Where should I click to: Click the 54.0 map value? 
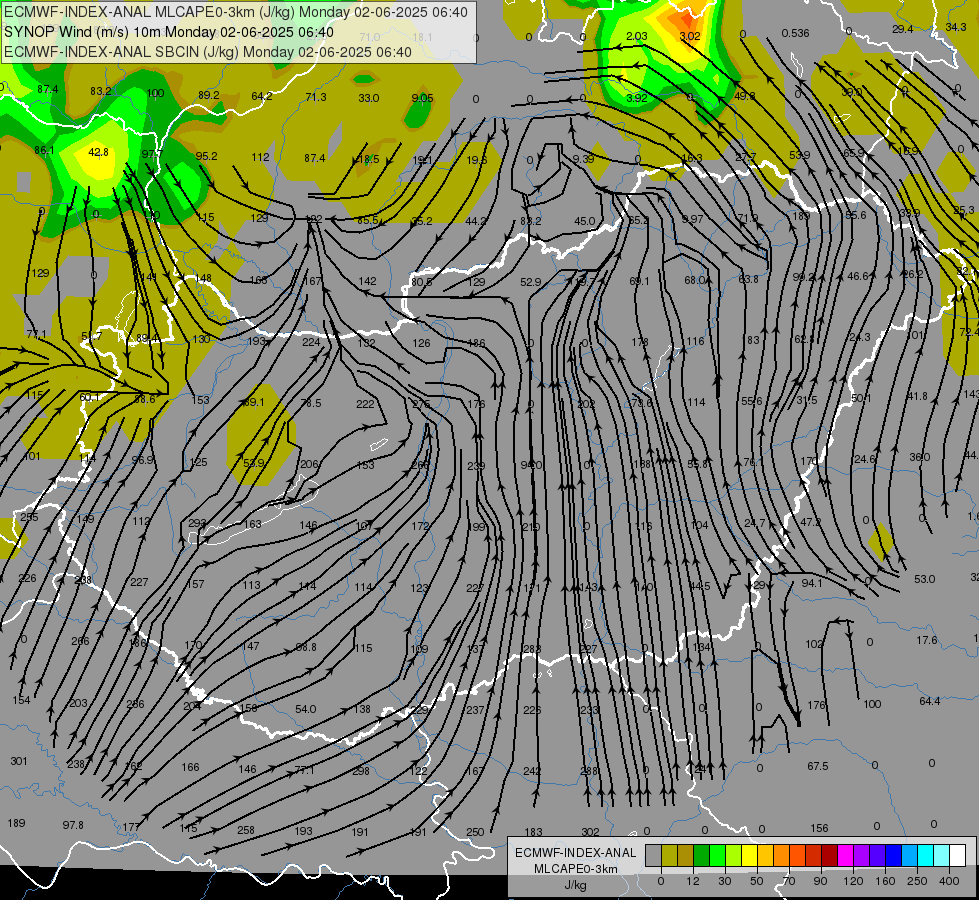tap(305, 709)
